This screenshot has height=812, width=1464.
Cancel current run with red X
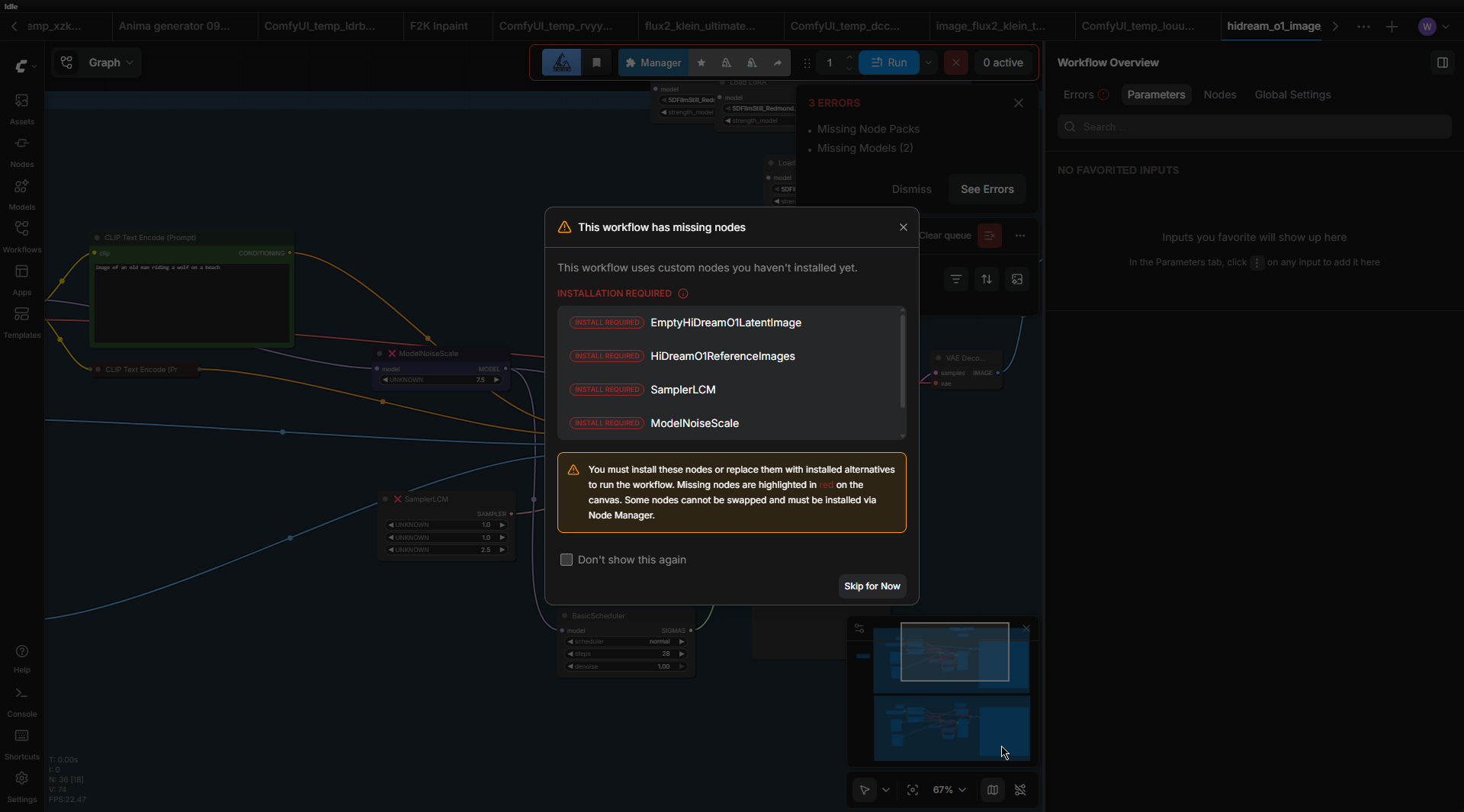tap(955, 63)
